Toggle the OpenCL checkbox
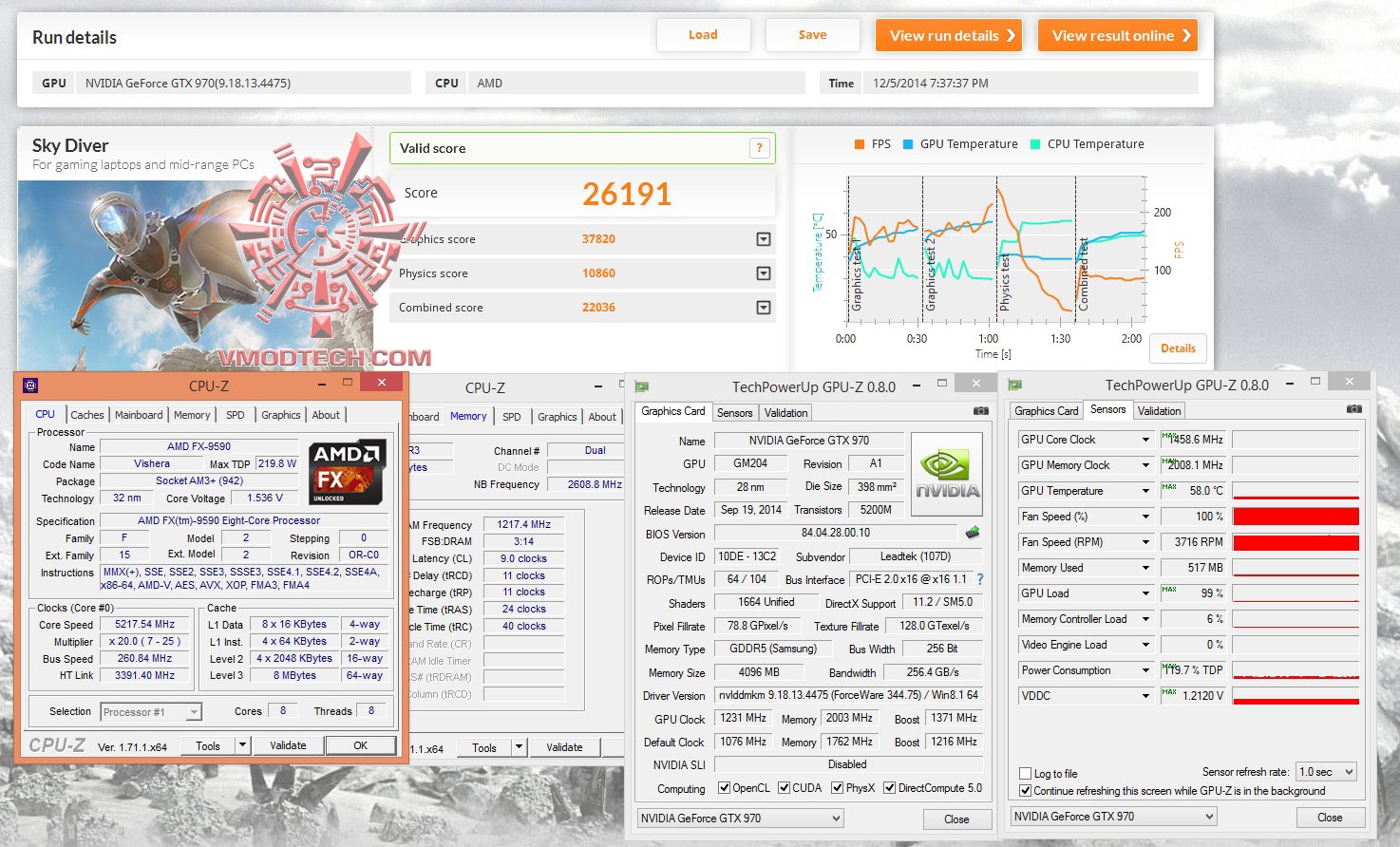Image resolution: width=1400 pixels, height=847 pixels. (724, 787)
